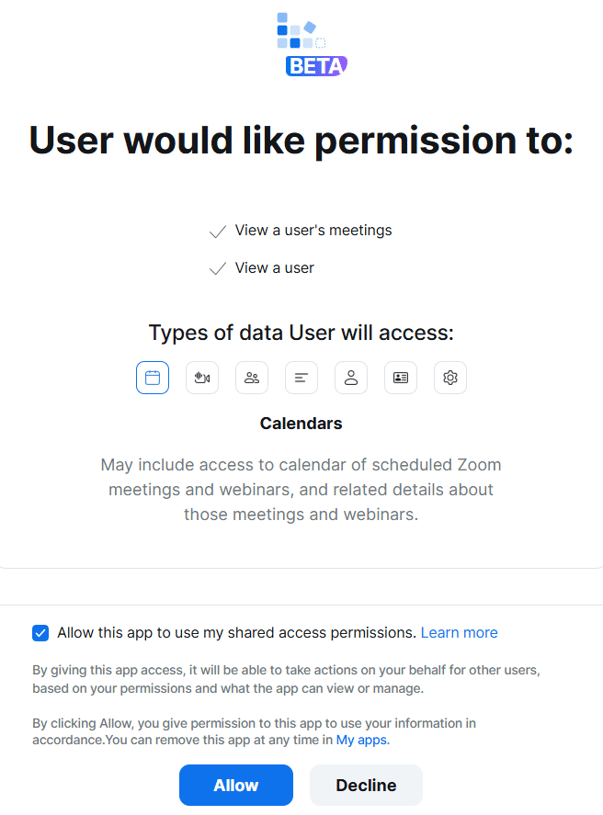Click checkmark beside View a user's meetings
Image resolution: width=603 pixels, height=815 pixels.
[217, 231]
